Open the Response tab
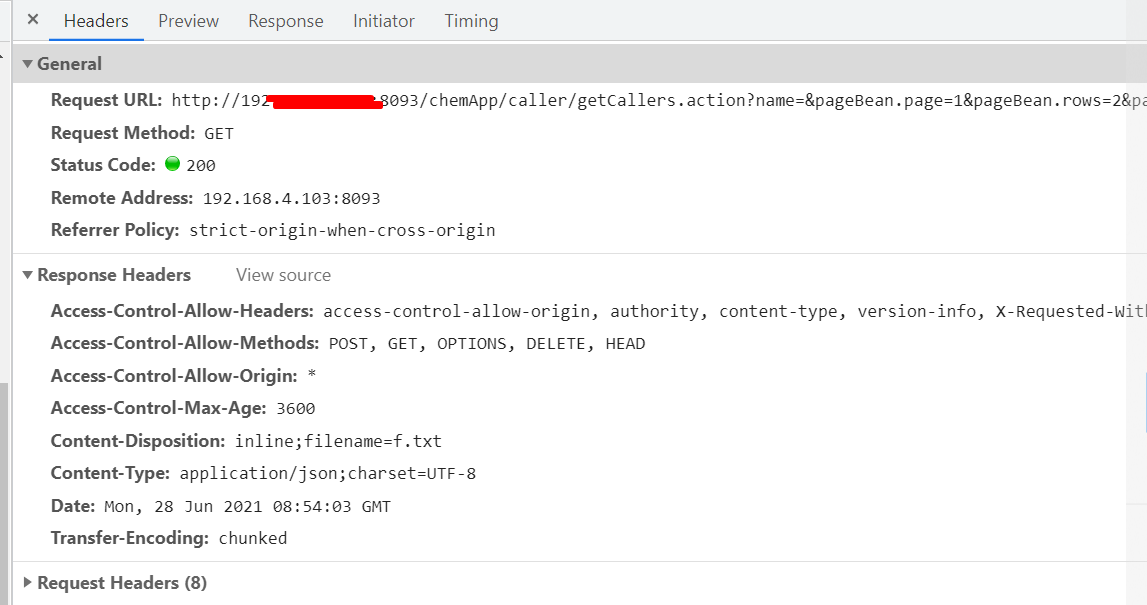The height and width of the screenshot is (605, 1147). (x=285, y=21)
